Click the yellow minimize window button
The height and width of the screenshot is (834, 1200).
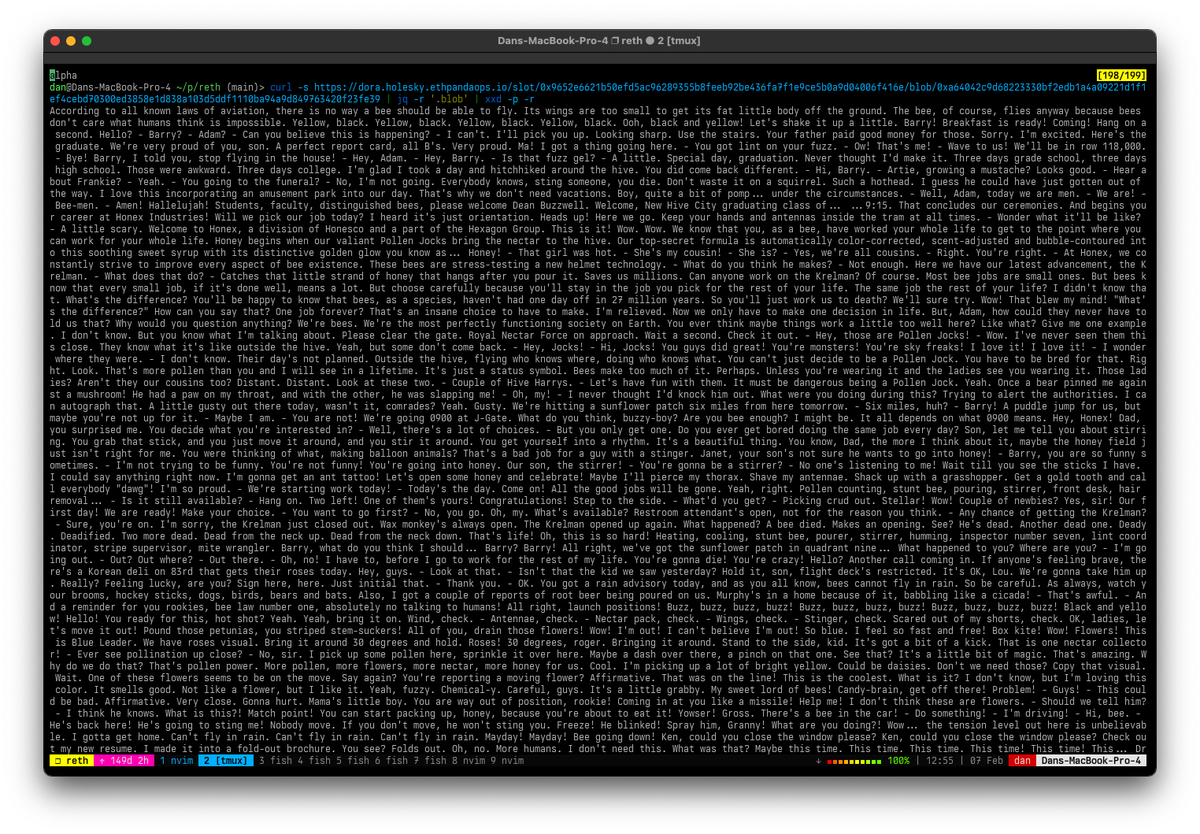pyautogui.click(x=71, y=41)
